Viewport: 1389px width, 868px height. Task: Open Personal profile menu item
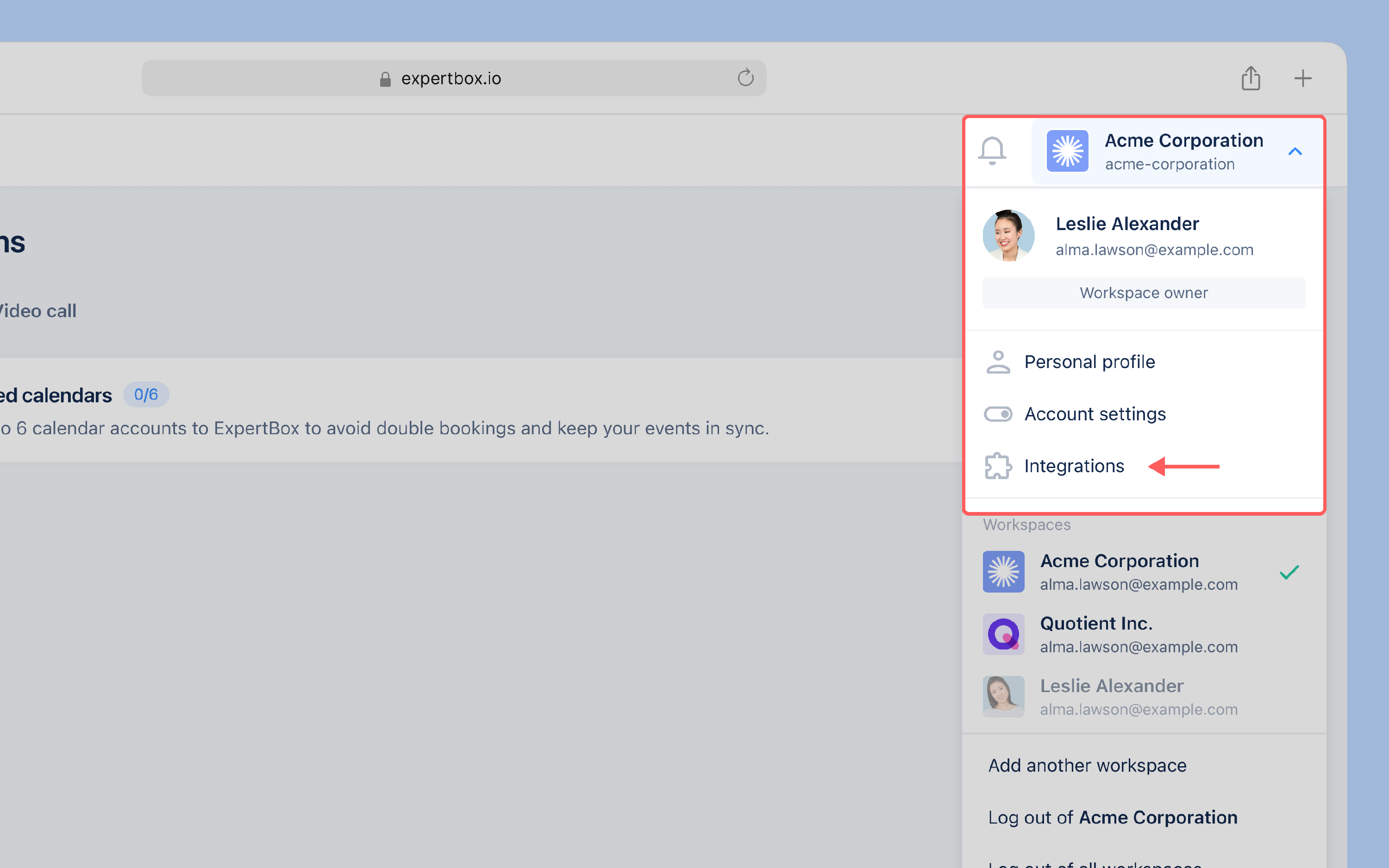tap(1089, 362)
